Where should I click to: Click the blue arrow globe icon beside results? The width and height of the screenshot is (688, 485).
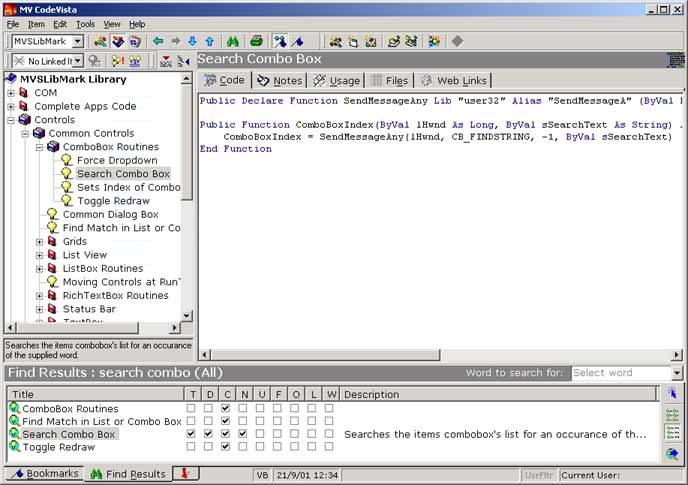click(x=672, y=453)
